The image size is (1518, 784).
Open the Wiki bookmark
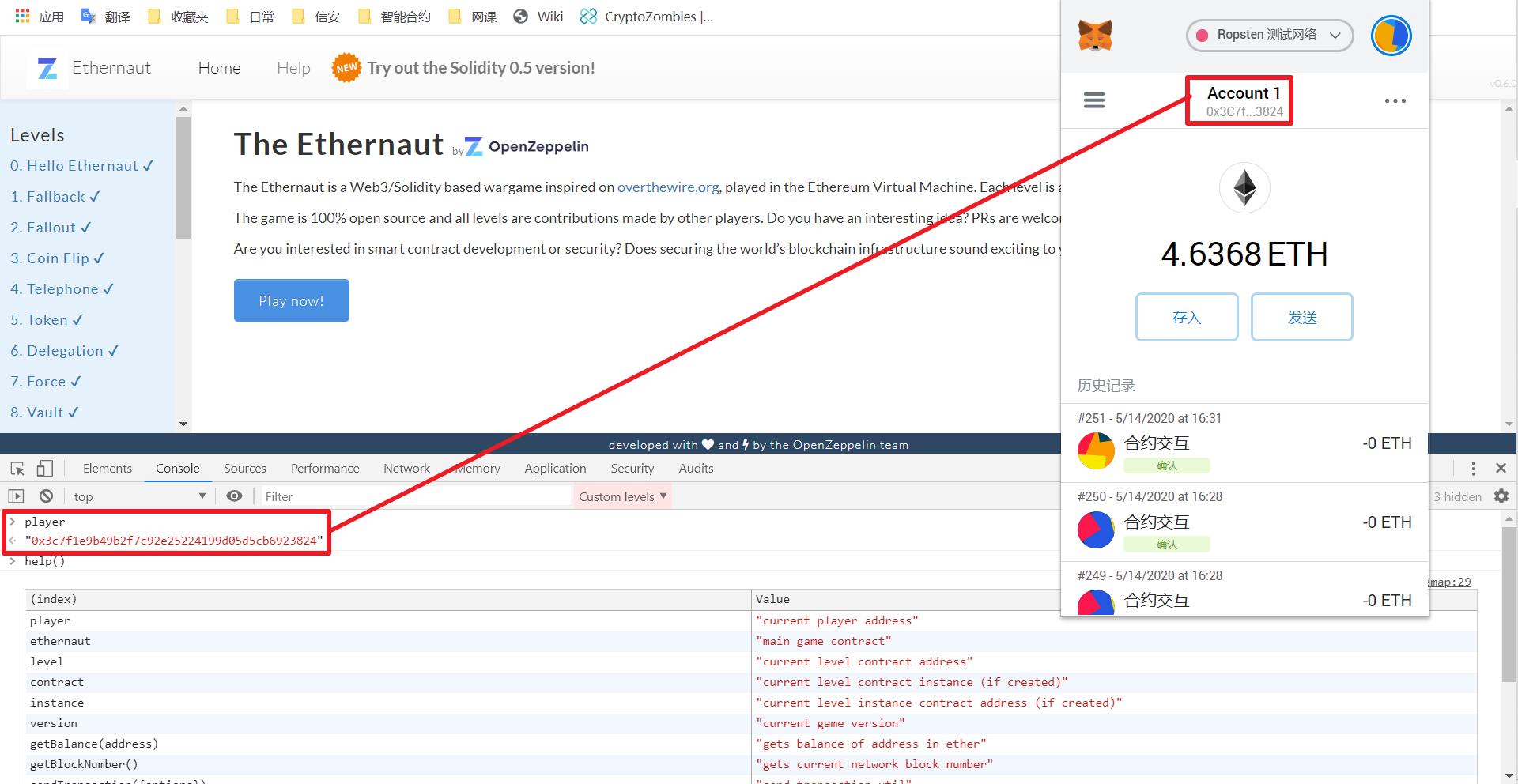pyautogui.click(x=538, y=17)
